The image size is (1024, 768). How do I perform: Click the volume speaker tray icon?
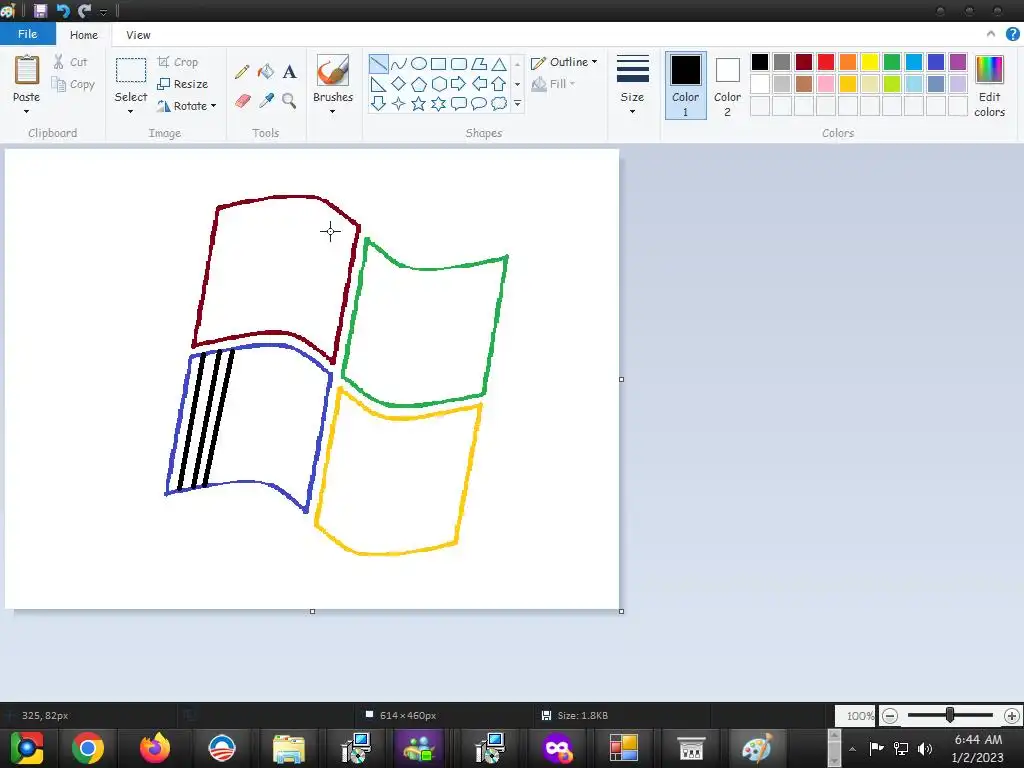click(925, 748)
